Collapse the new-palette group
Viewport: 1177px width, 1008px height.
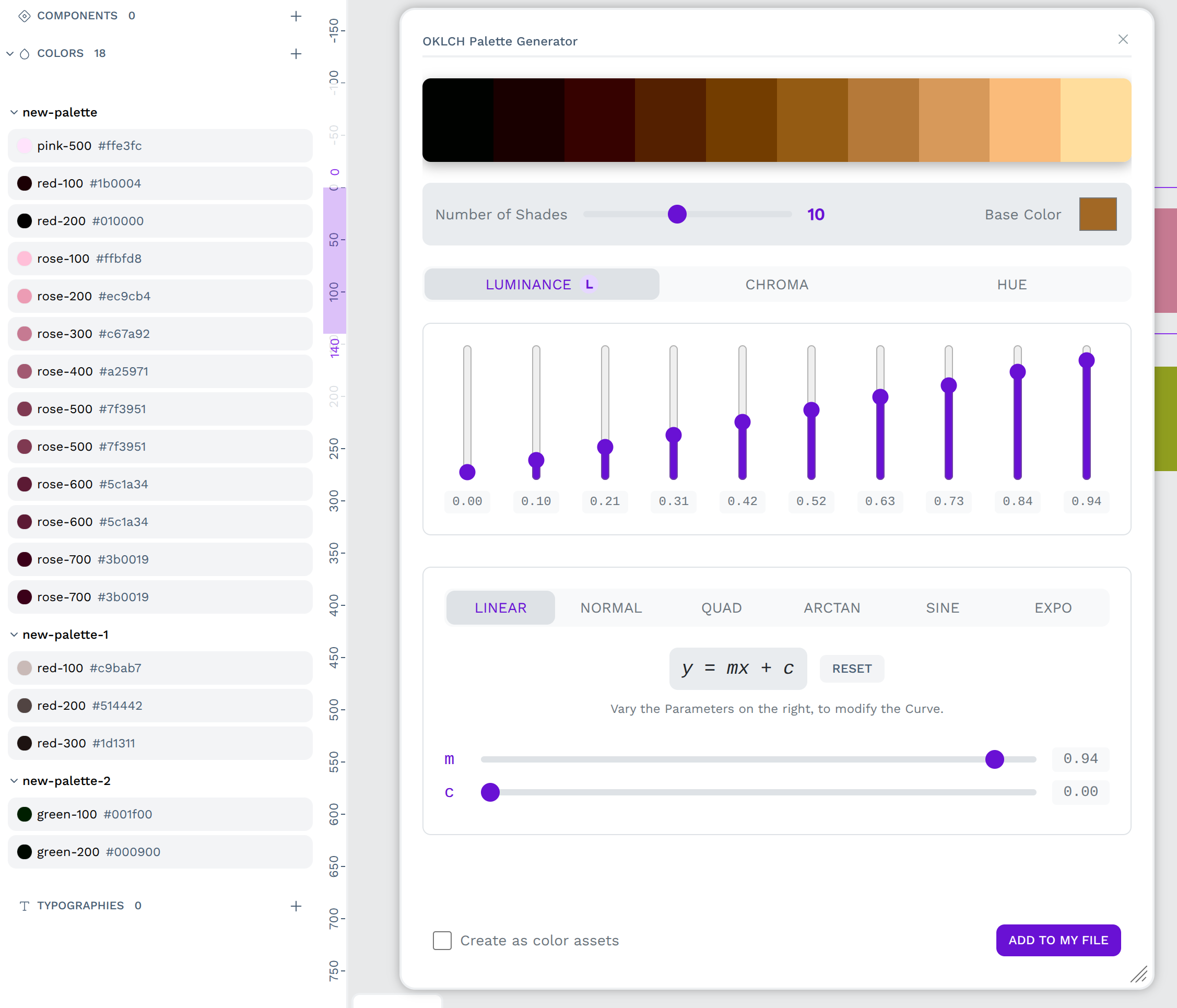(14, 112)
